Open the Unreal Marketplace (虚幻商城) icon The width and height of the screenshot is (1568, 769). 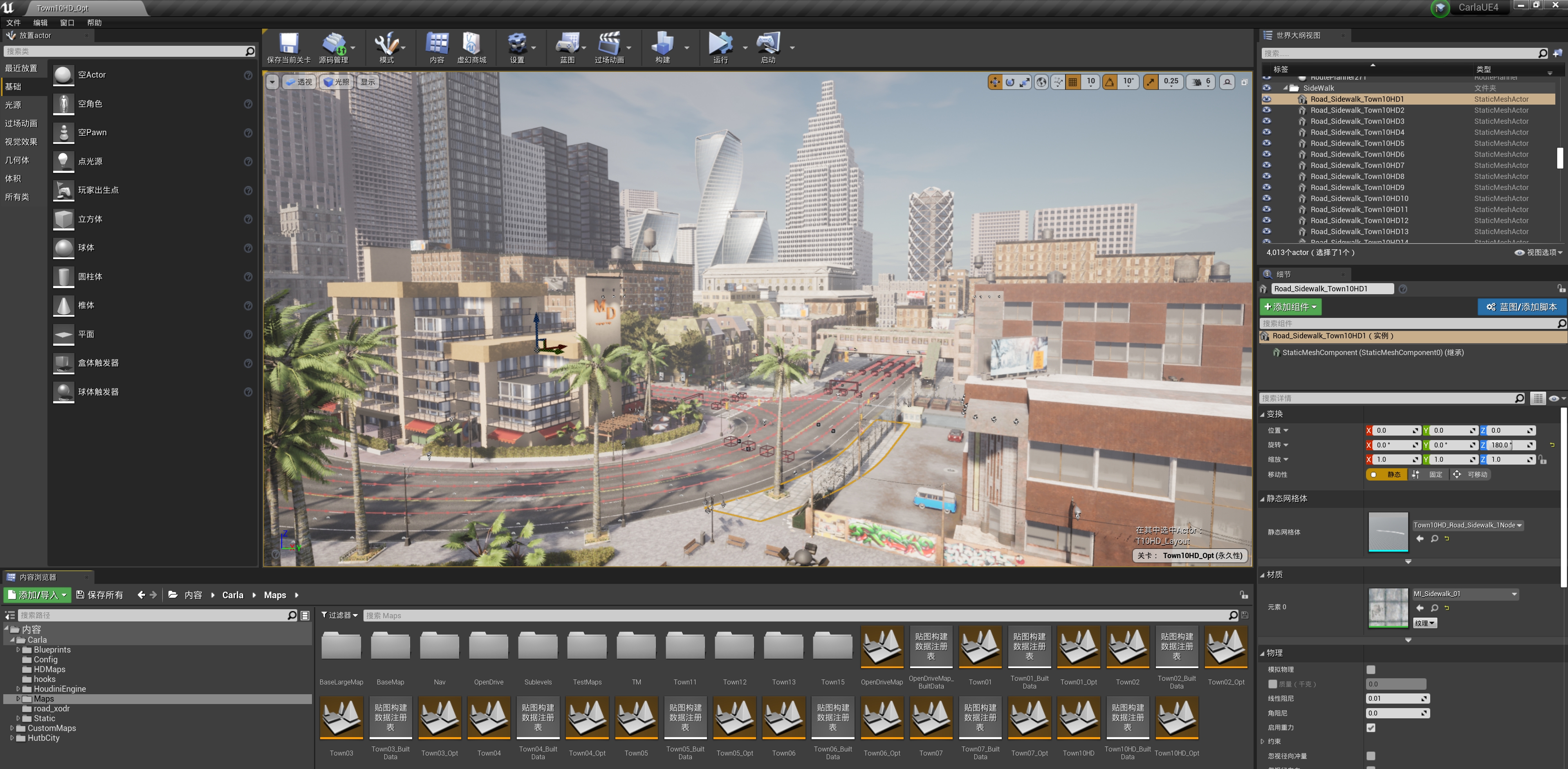point(471,47)
